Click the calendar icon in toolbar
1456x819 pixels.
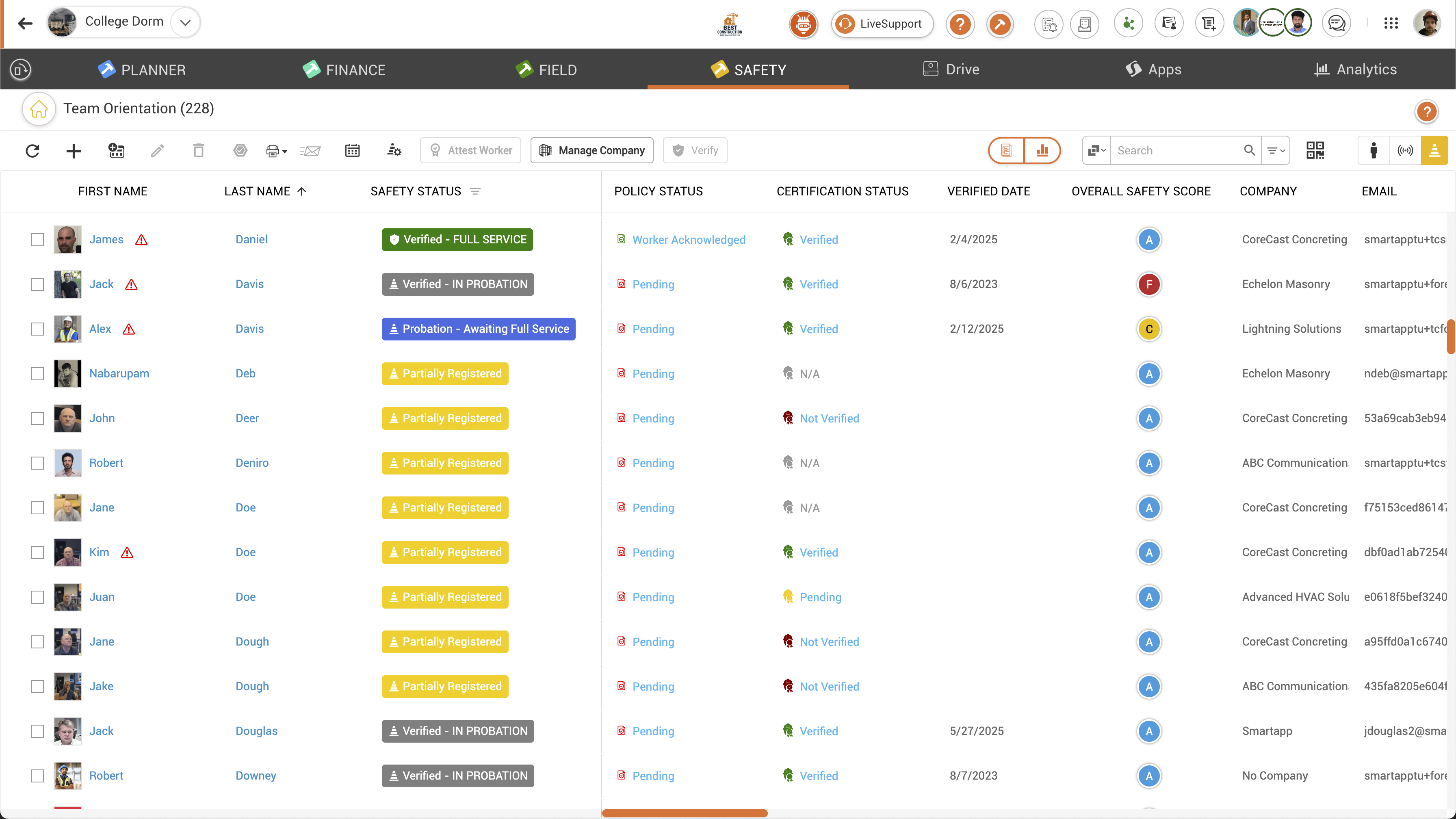(x=352, y=150)
